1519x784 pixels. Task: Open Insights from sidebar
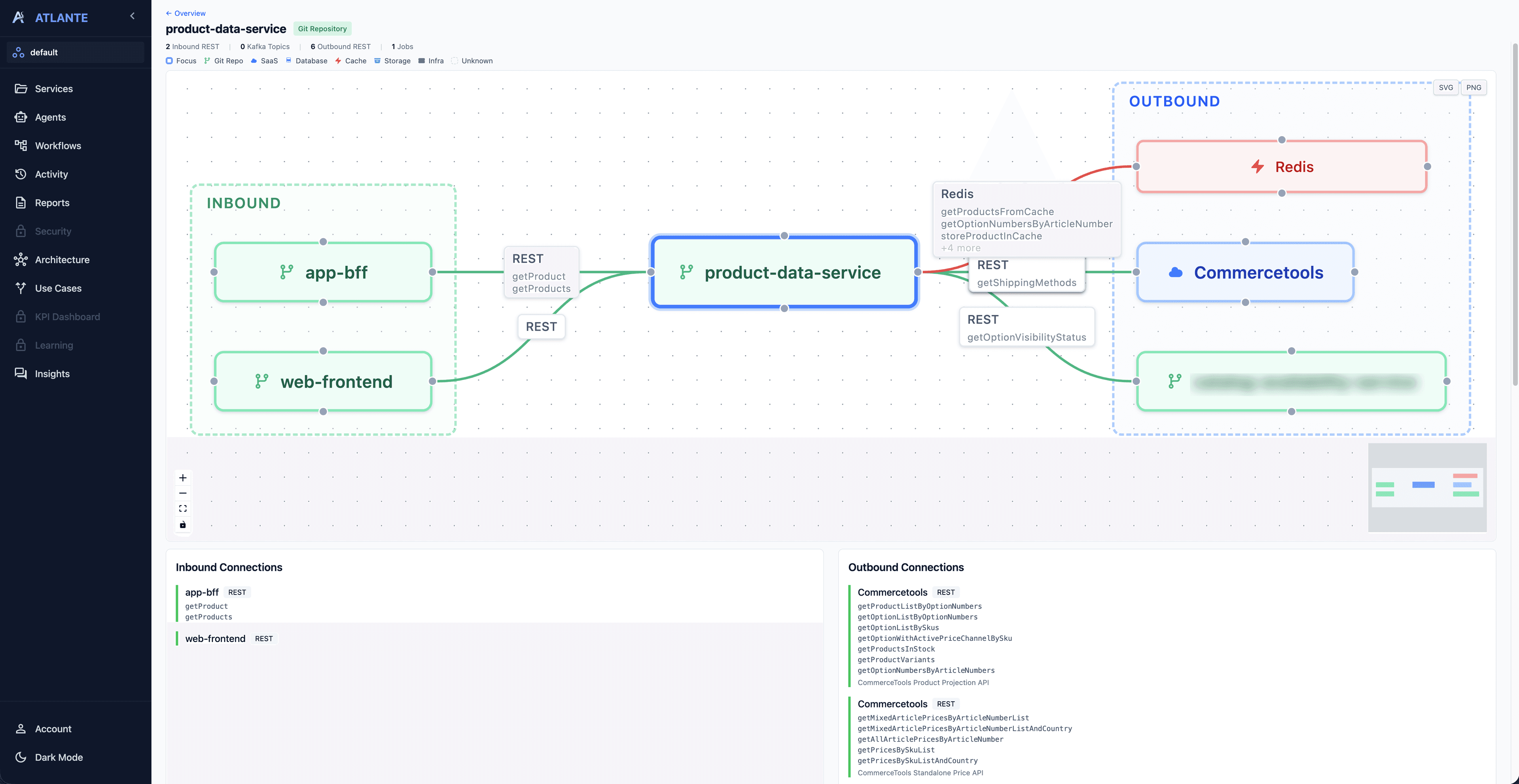(x=52, y=374)
